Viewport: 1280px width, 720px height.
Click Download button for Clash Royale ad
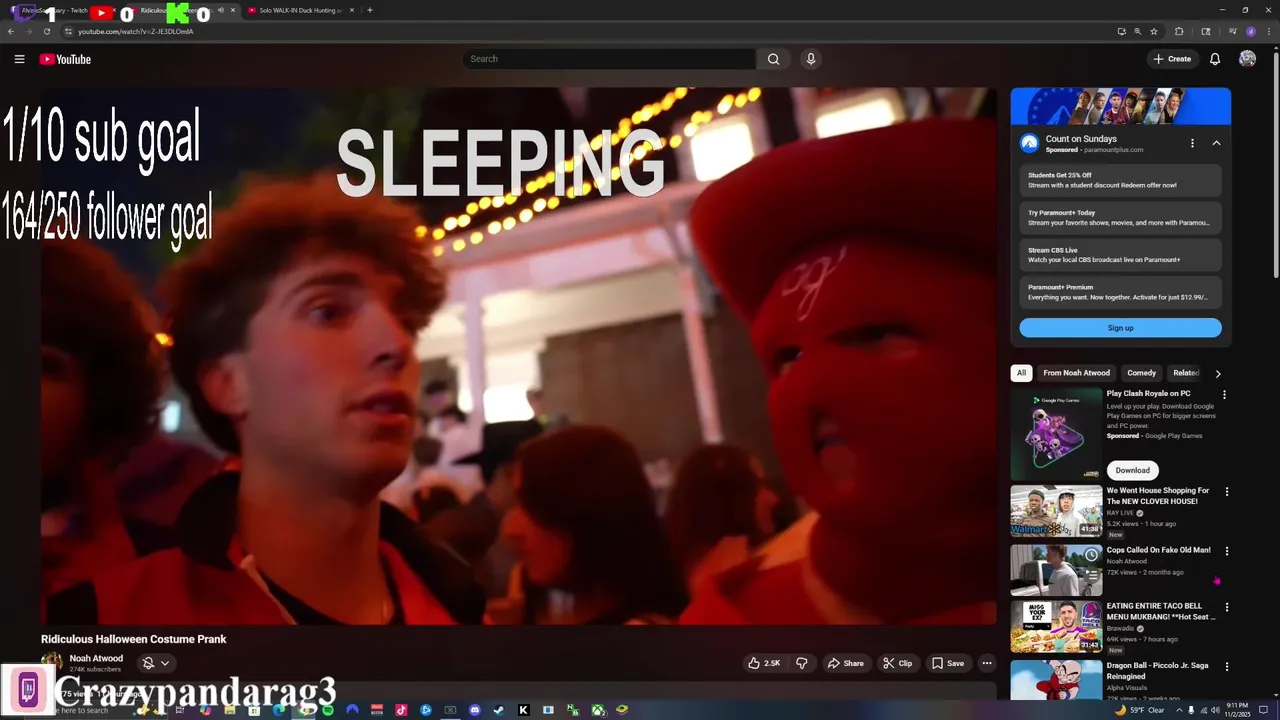(x=1132, y=470)
